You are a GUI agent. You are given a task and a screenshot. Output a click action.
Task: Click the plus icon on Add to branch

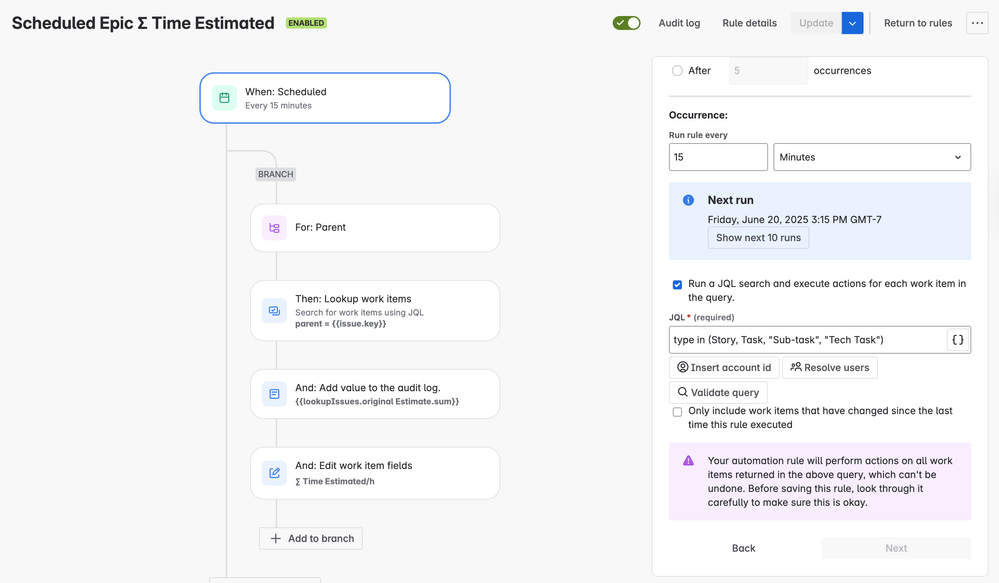click(x=275, y=538)
